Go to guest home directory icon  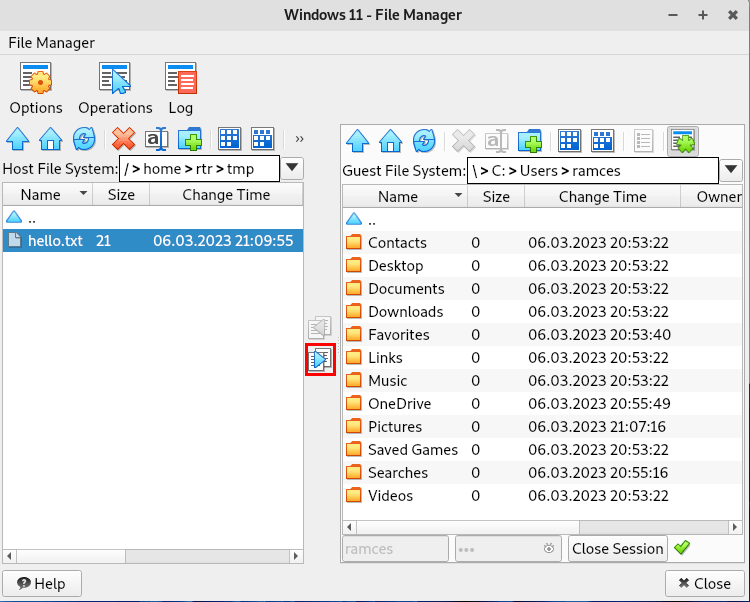pyautogui.click(x=391, y=141)
